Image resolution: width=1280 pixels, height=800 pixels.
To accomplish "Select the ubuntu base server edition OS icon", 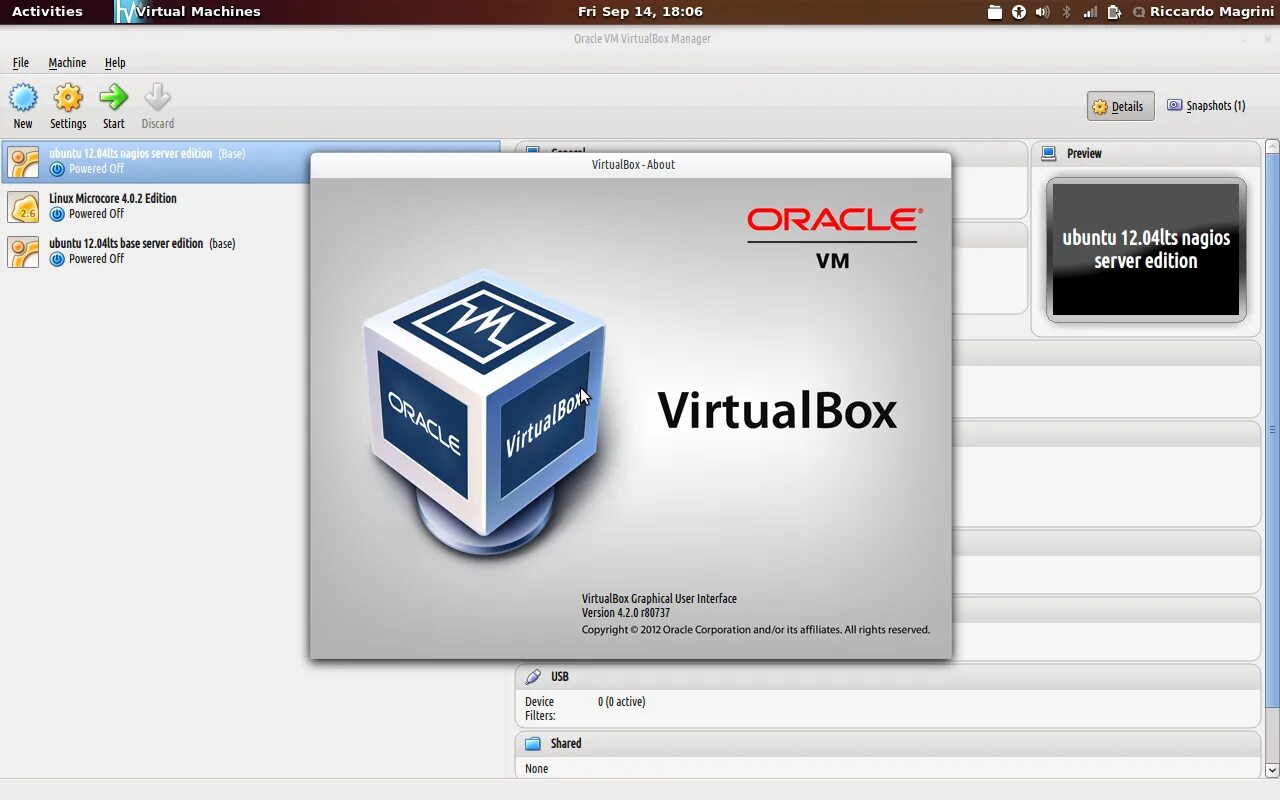I will pos(23,251).
